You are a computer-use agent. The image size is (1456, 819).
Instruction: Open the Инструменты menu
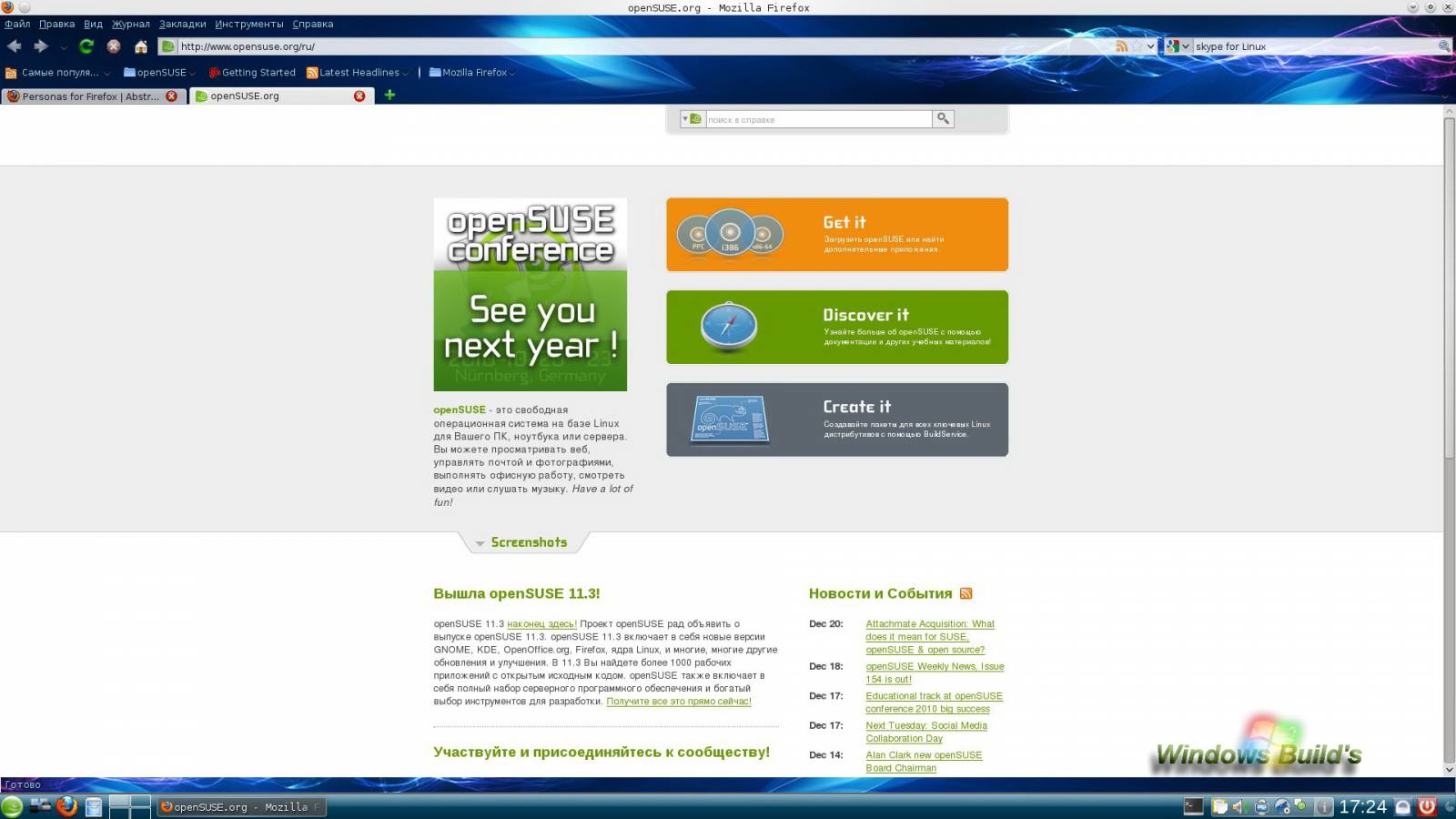pyautogui.click(x=249, y=24)
